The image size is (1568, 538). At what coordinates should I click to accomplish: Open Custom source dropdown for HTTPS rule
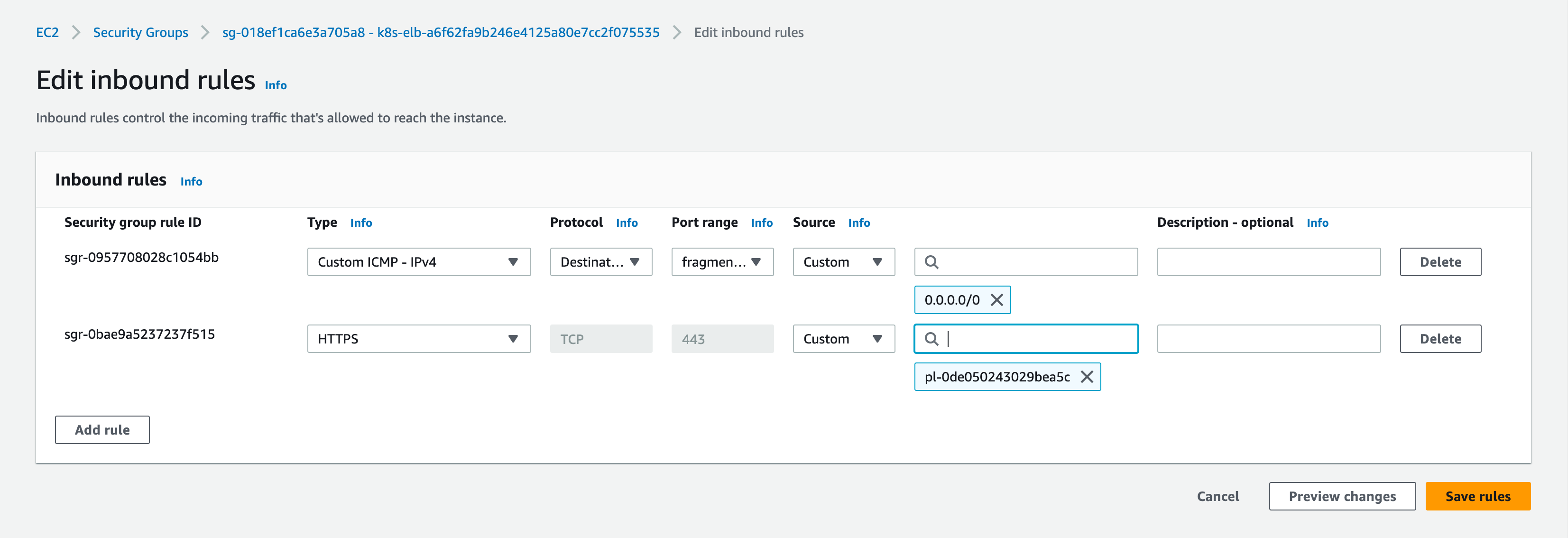pyautogui.click(x=843, y=338)
